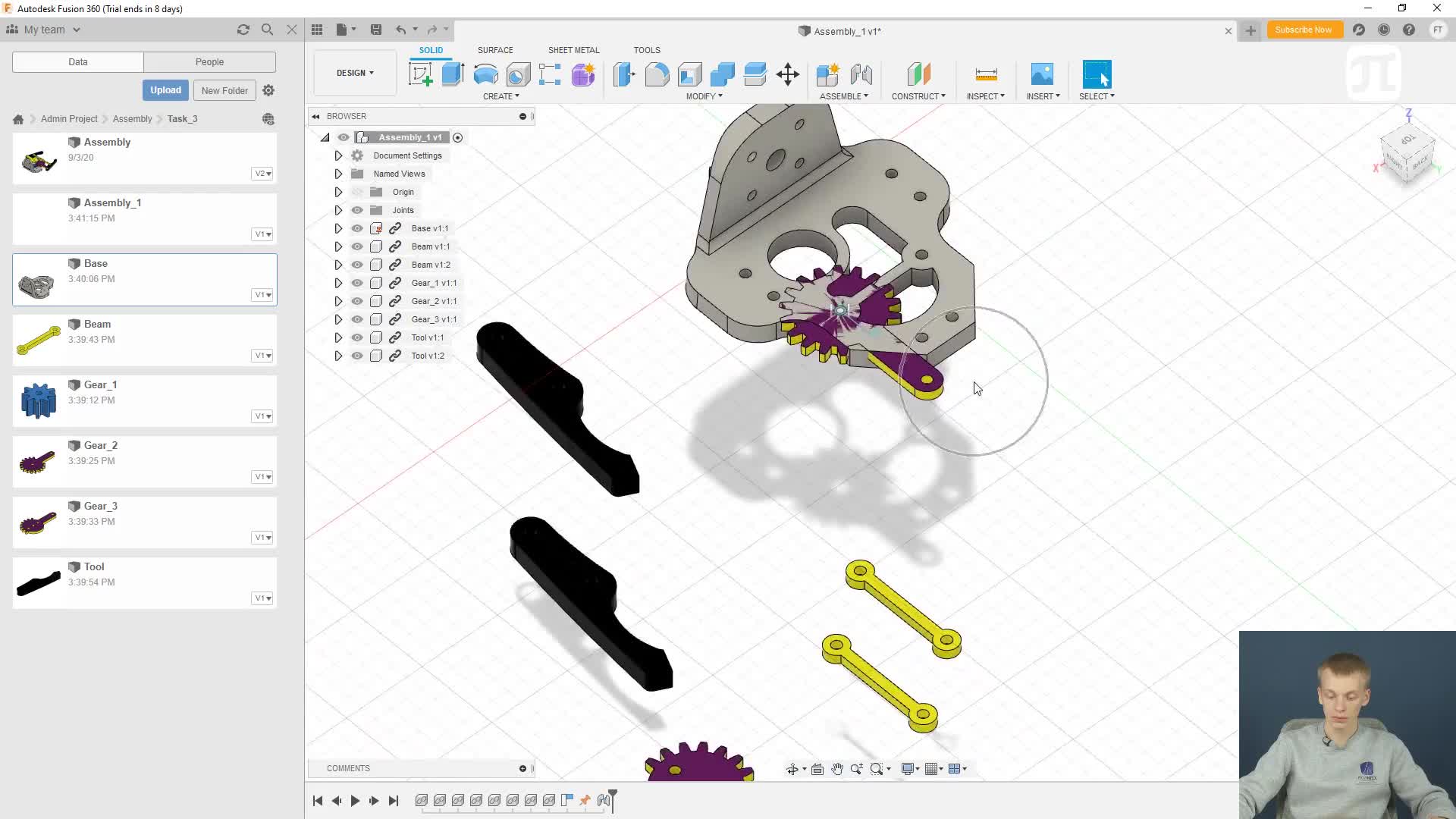Play the timeline animation
Screen dimensions: 1456x819
[x=355, y=800]
